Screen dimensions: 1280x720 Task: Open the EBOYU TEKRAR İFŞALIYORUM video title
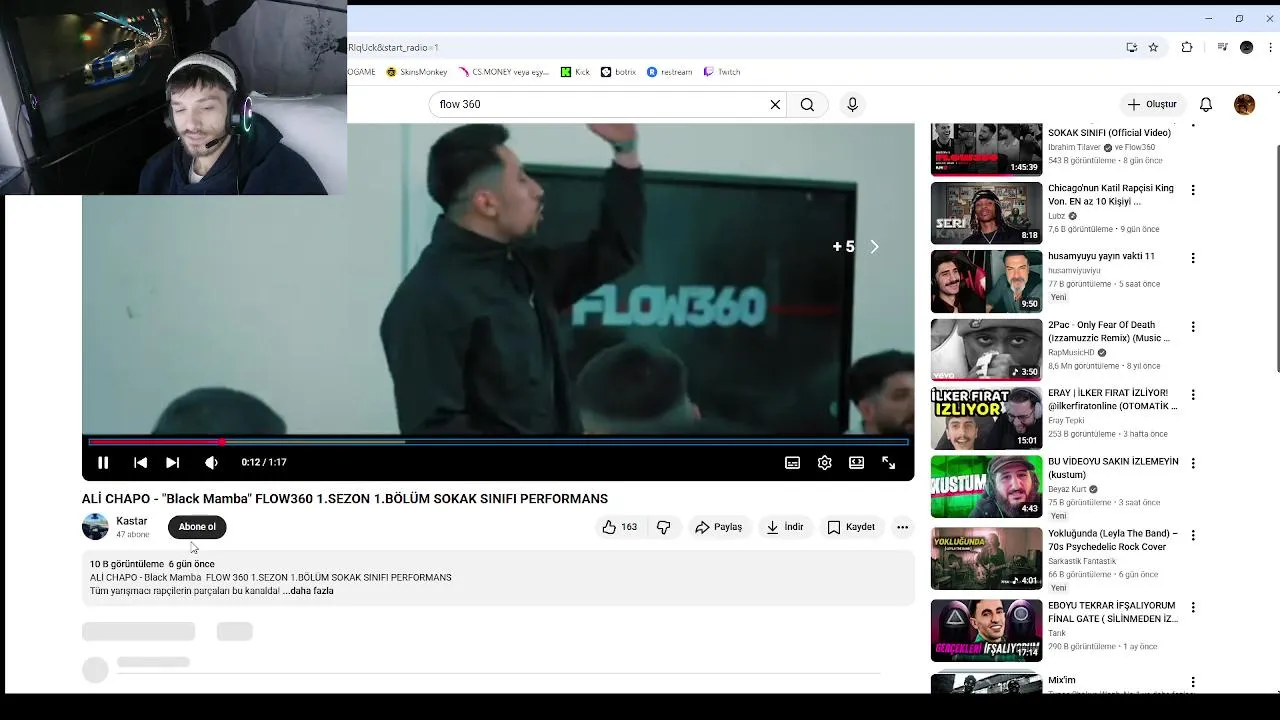pos(1113,612)
